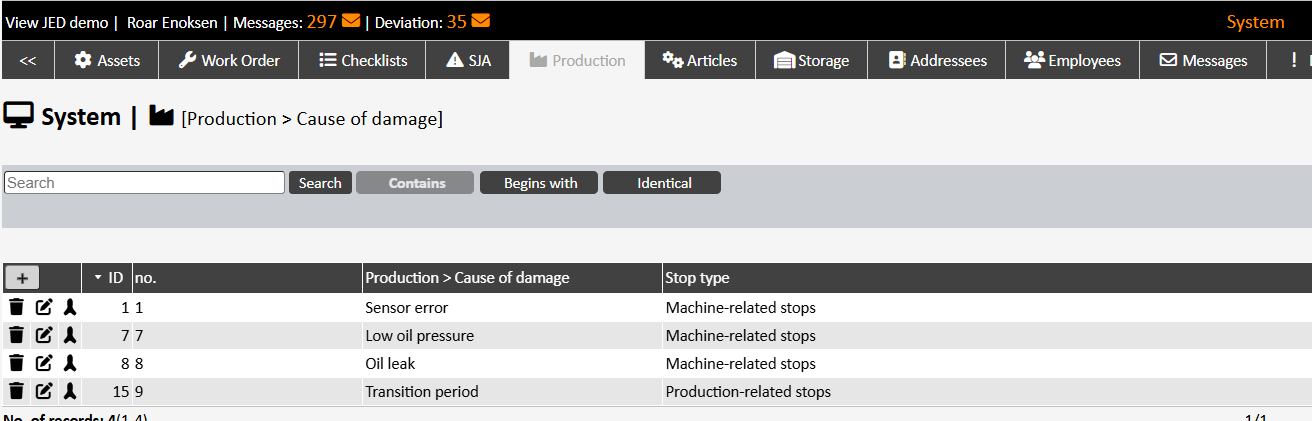Delete the Transition period entry
Screen dimensions: 1312x421
click(17, 391)
